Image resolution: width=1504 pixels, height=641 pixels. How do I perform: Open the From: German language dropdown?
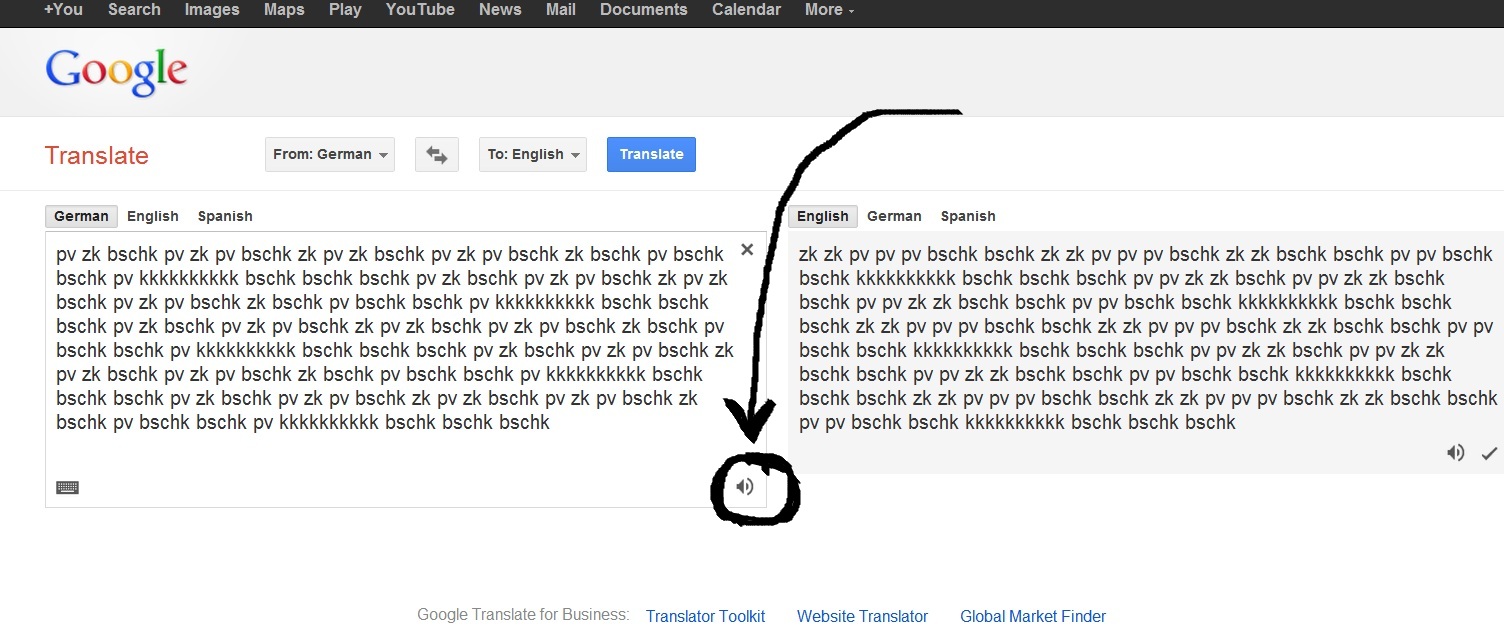tap(330, 155)
